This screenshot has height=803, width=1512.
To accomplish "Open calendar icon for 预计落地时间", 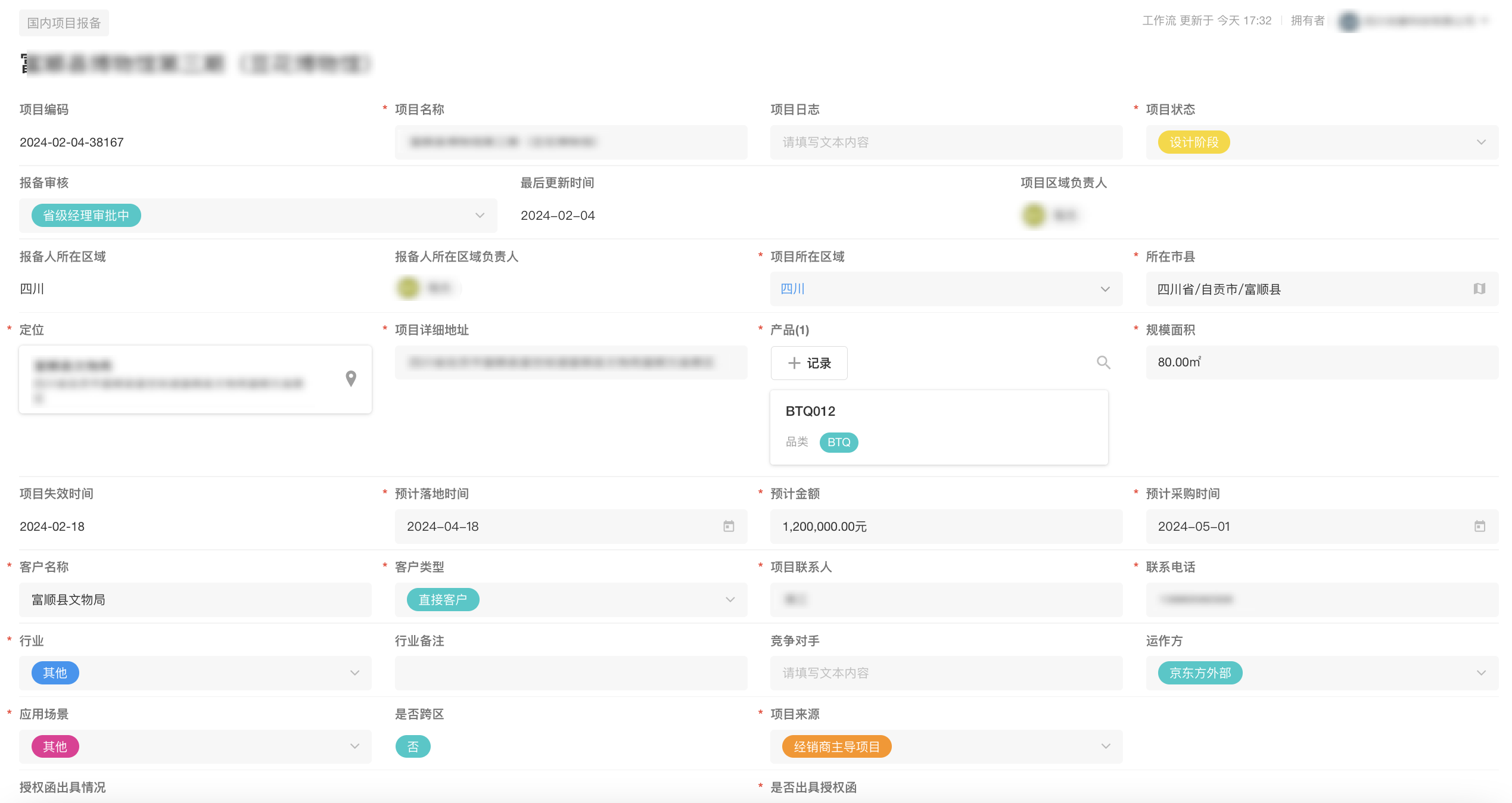I will (729, 526).
